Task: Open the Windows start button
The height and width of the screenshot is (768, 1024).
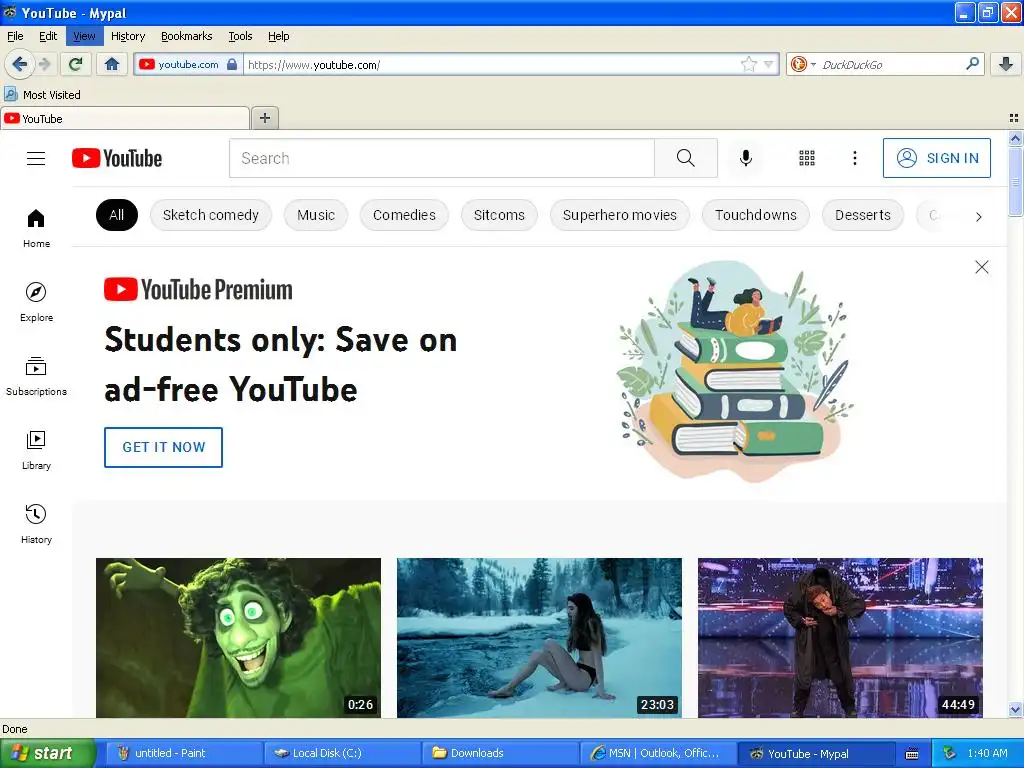Action: pyautogui.click(x=48, y=753)
